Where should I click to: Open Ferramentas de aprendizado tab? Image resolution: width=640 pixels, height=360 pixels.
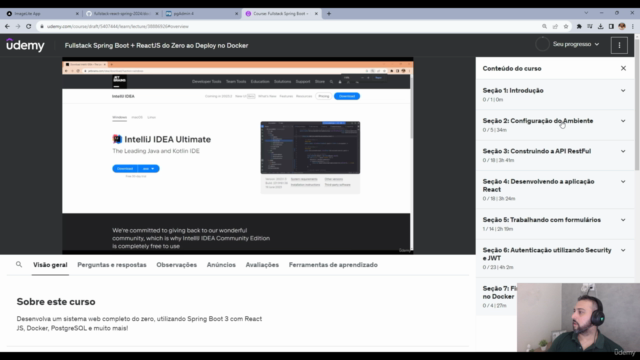click(x=333, y=264)
